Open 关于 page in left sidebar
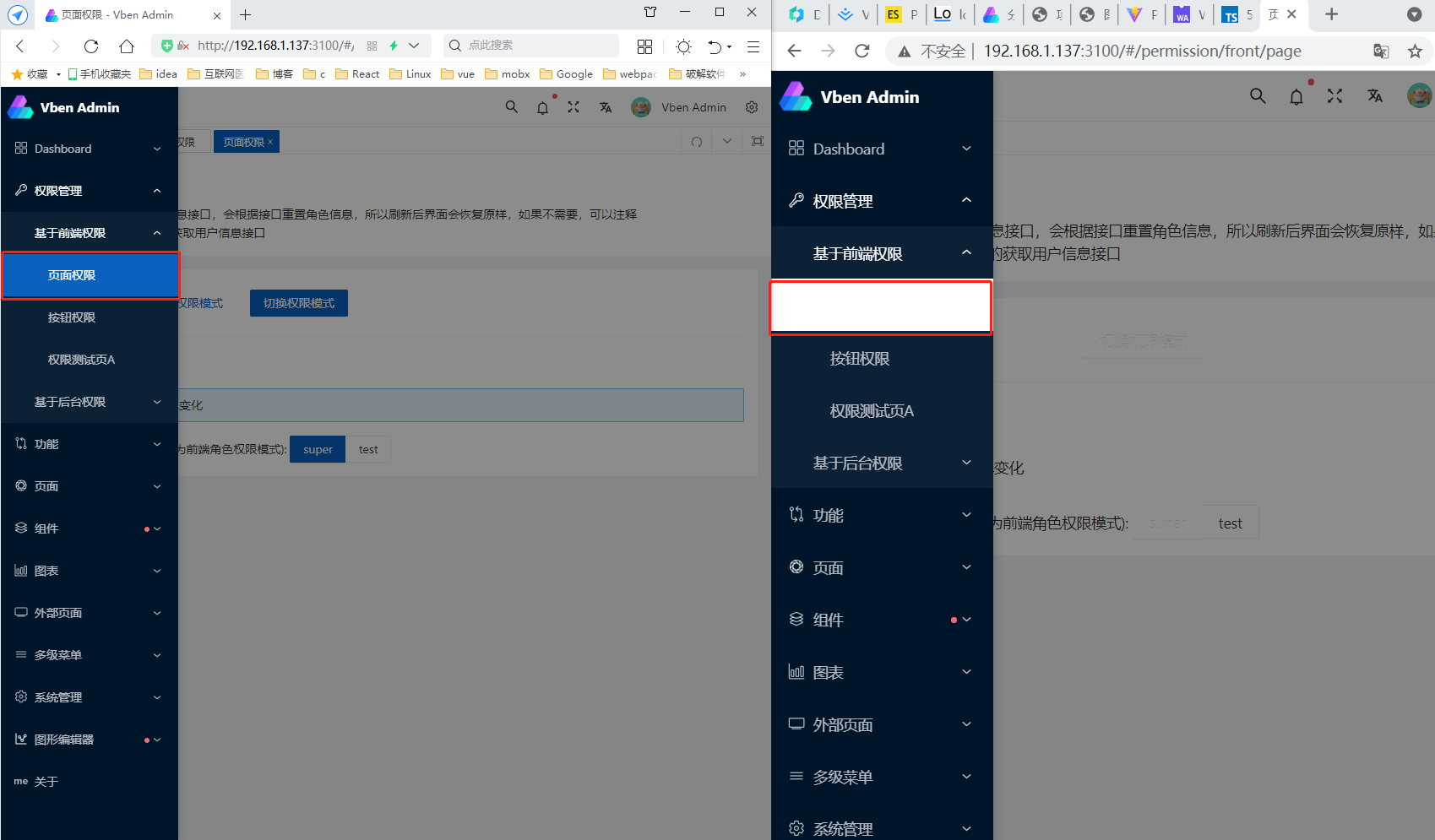Screen dimensions: 1435x840 pos(89,782)
